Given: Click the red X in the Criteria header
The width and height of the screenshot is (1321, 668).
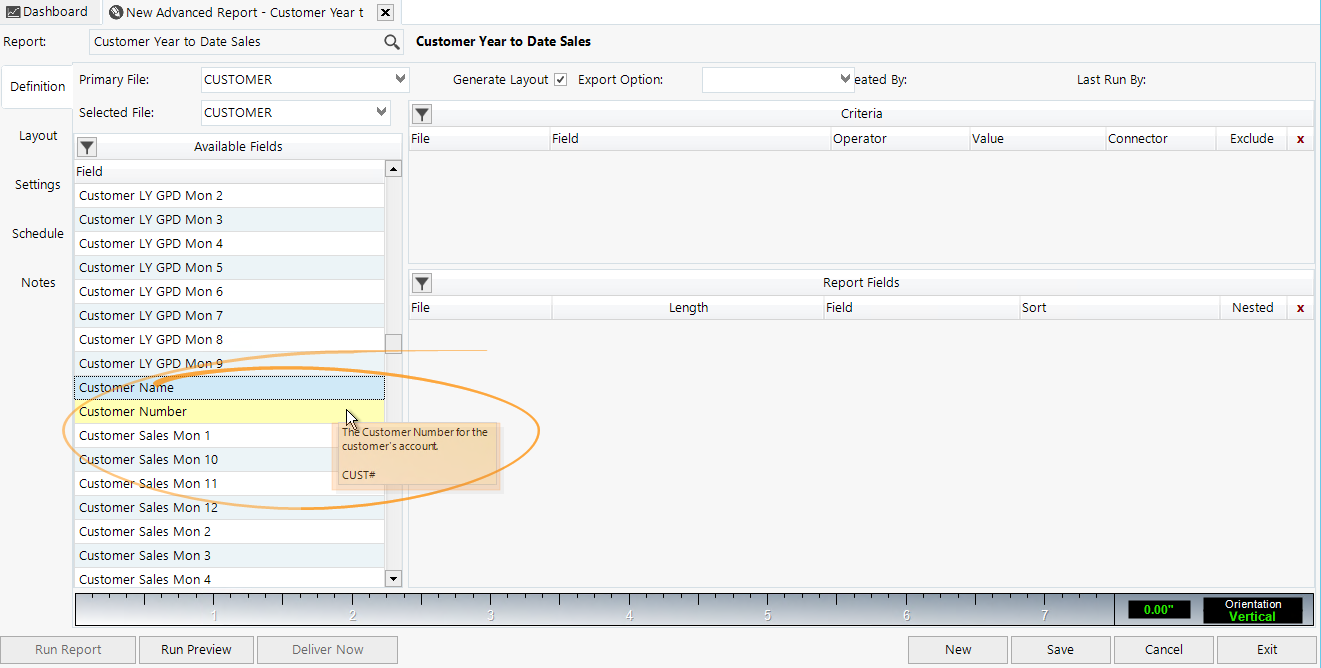Looking at the screenshot, I should 1299,138.
